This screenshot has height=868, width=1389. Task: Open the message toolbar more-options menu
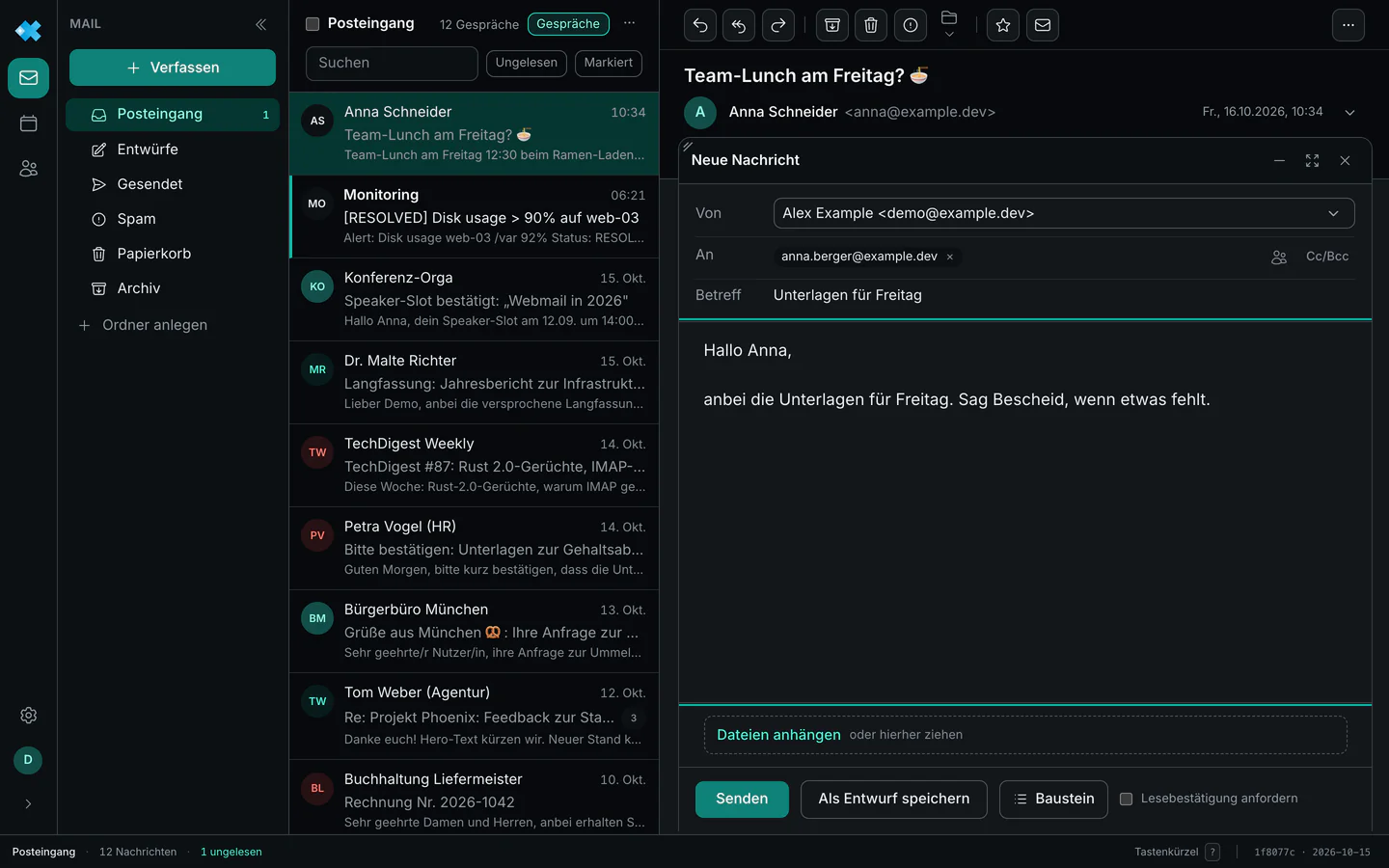click(x=1348, y=25)
